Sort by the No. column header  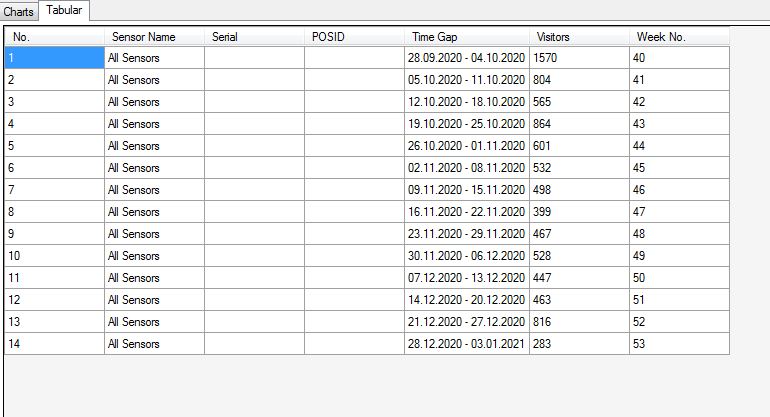click(x=54, y=37)
